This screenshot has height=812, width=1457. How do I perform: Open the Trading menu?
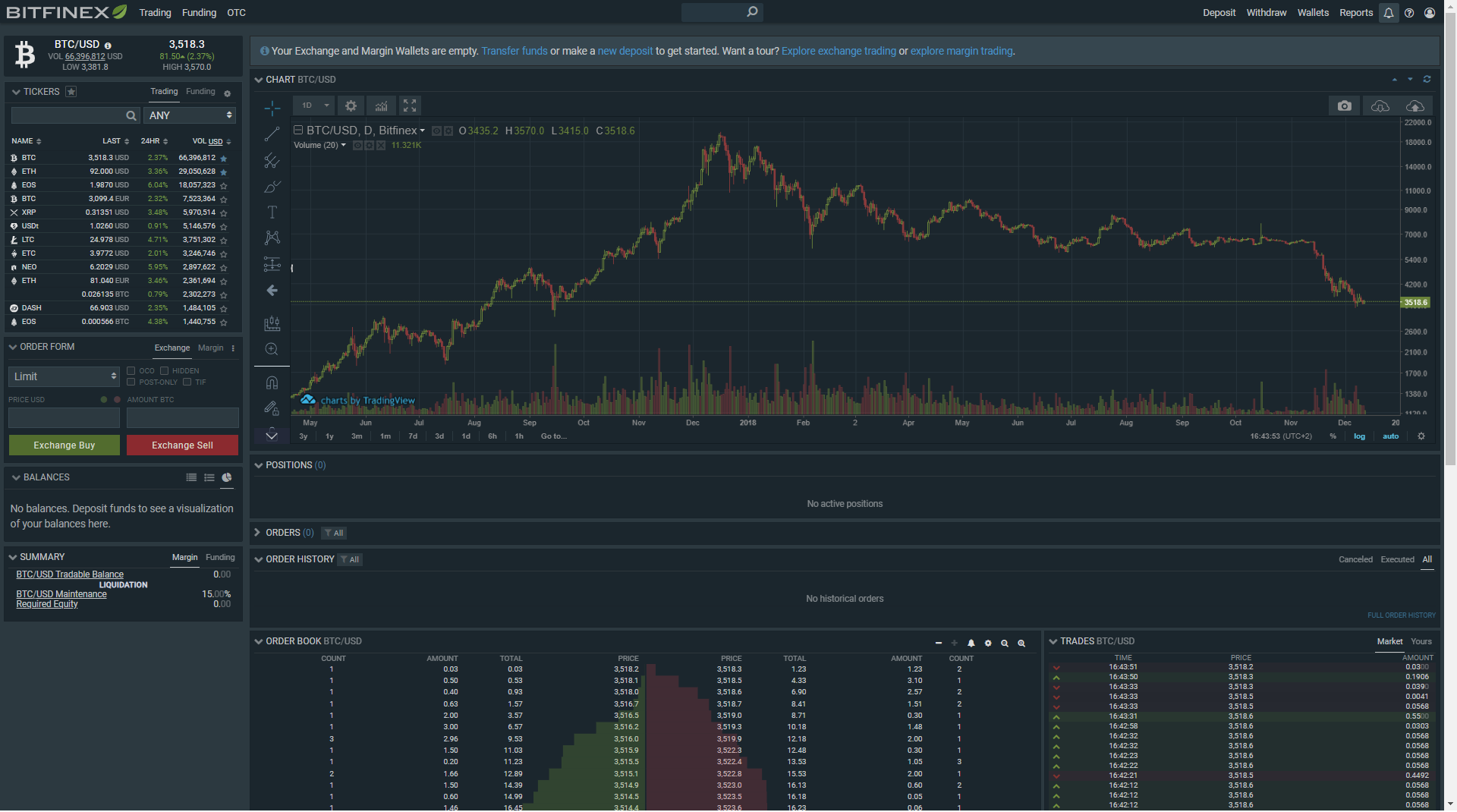coord(156,13)
